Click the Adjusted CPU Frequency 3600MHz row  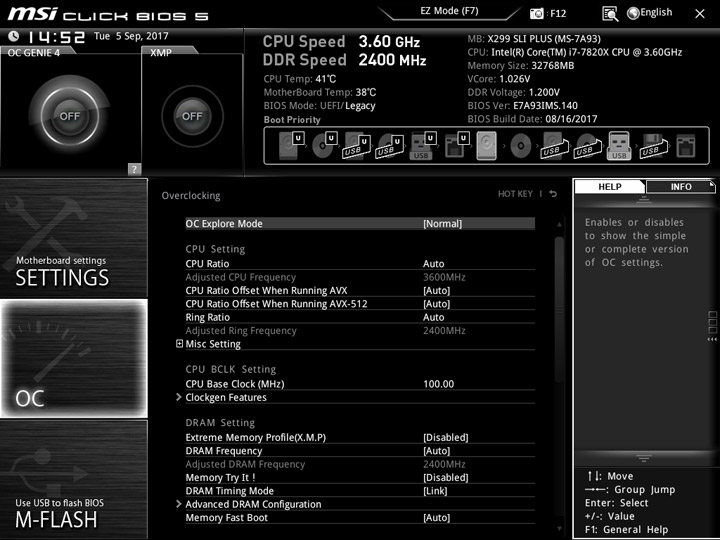pos(360,277)
